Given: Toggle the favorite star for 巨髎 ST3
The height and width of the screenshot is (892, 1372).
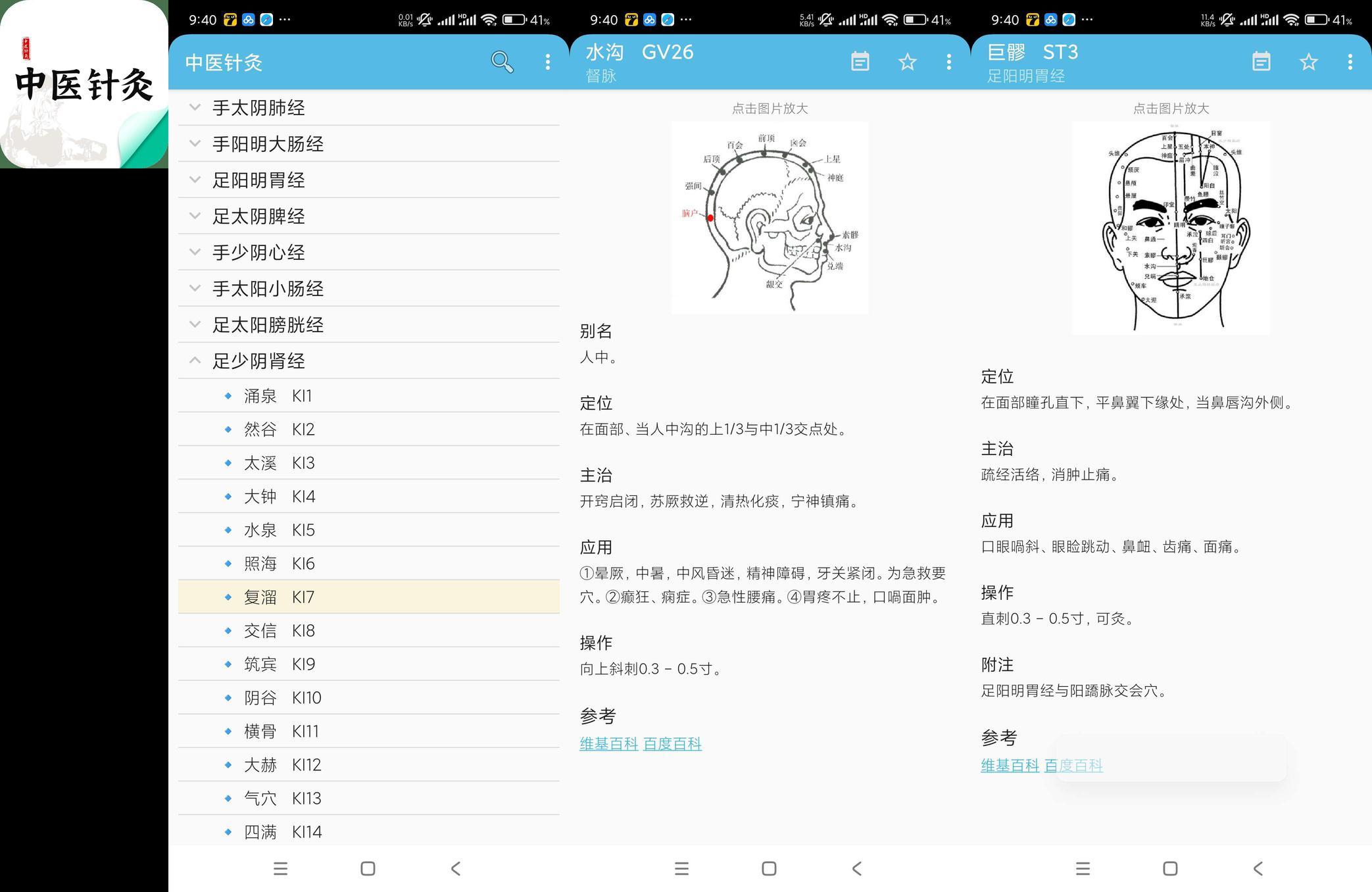Looking at the screenshot, I should [x=1308, y=62].
